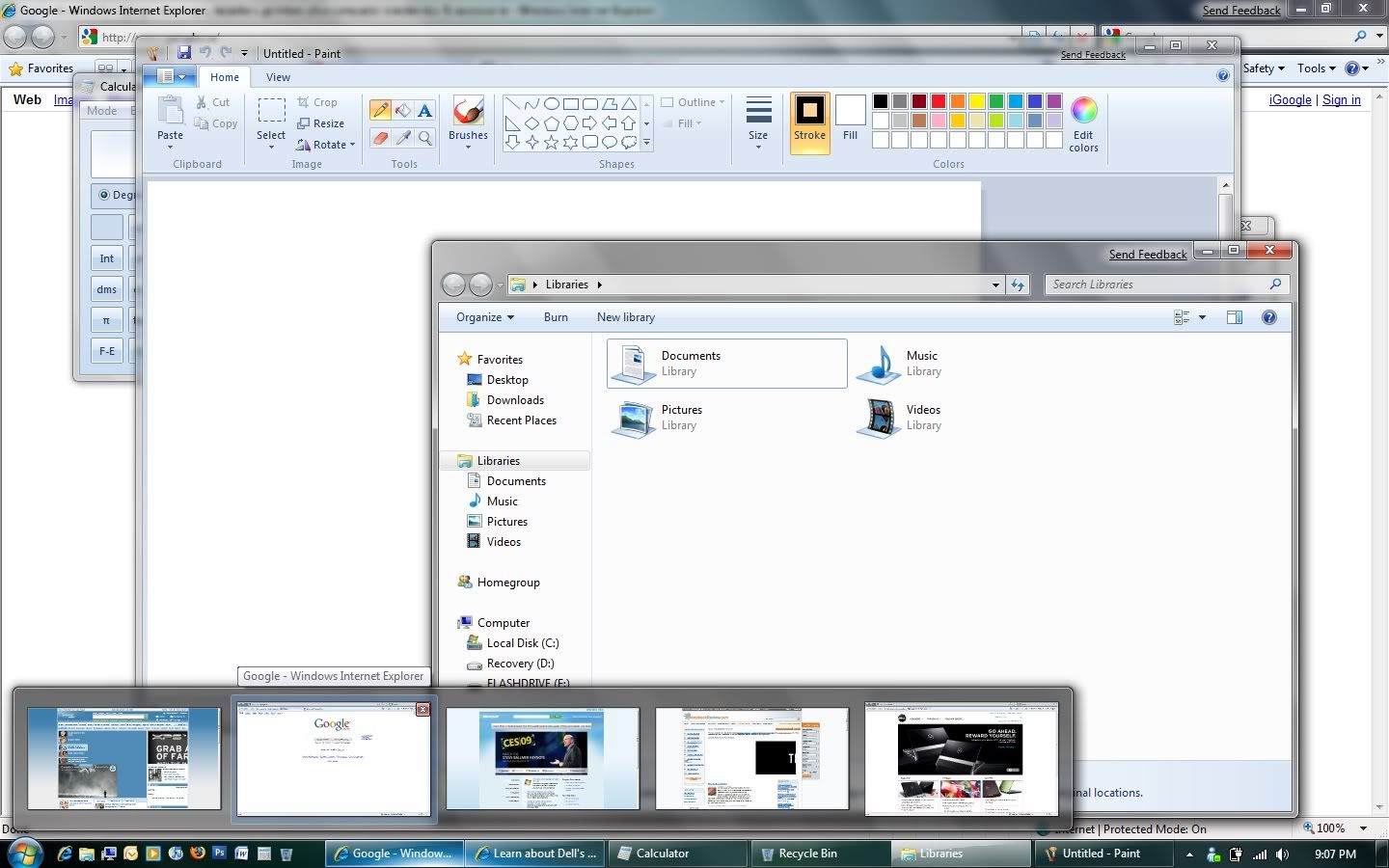This screenshot has height=868, width=1389.
Task: Open Tools menu in Internet Explorer
Action: pos(1317,68)
